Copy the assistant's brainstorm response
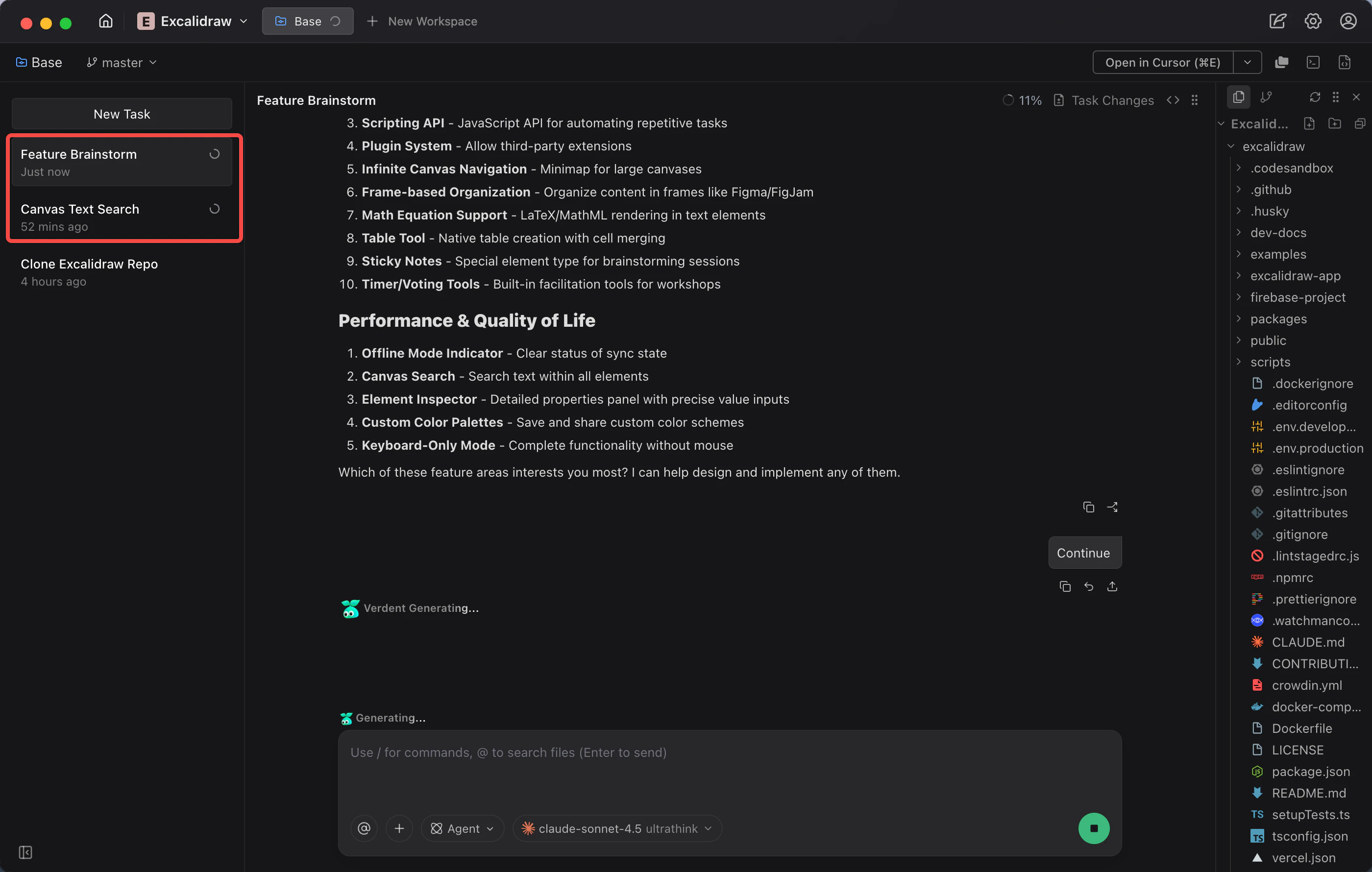This screenshot has width=1372, height=872. pyautogui.click(x=1088, y=507)
